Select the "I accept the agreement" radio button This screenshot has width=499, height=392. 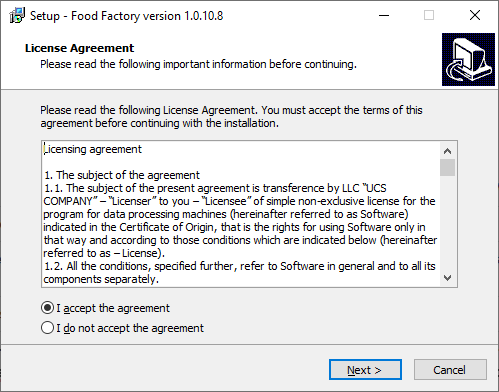(47, 308)
